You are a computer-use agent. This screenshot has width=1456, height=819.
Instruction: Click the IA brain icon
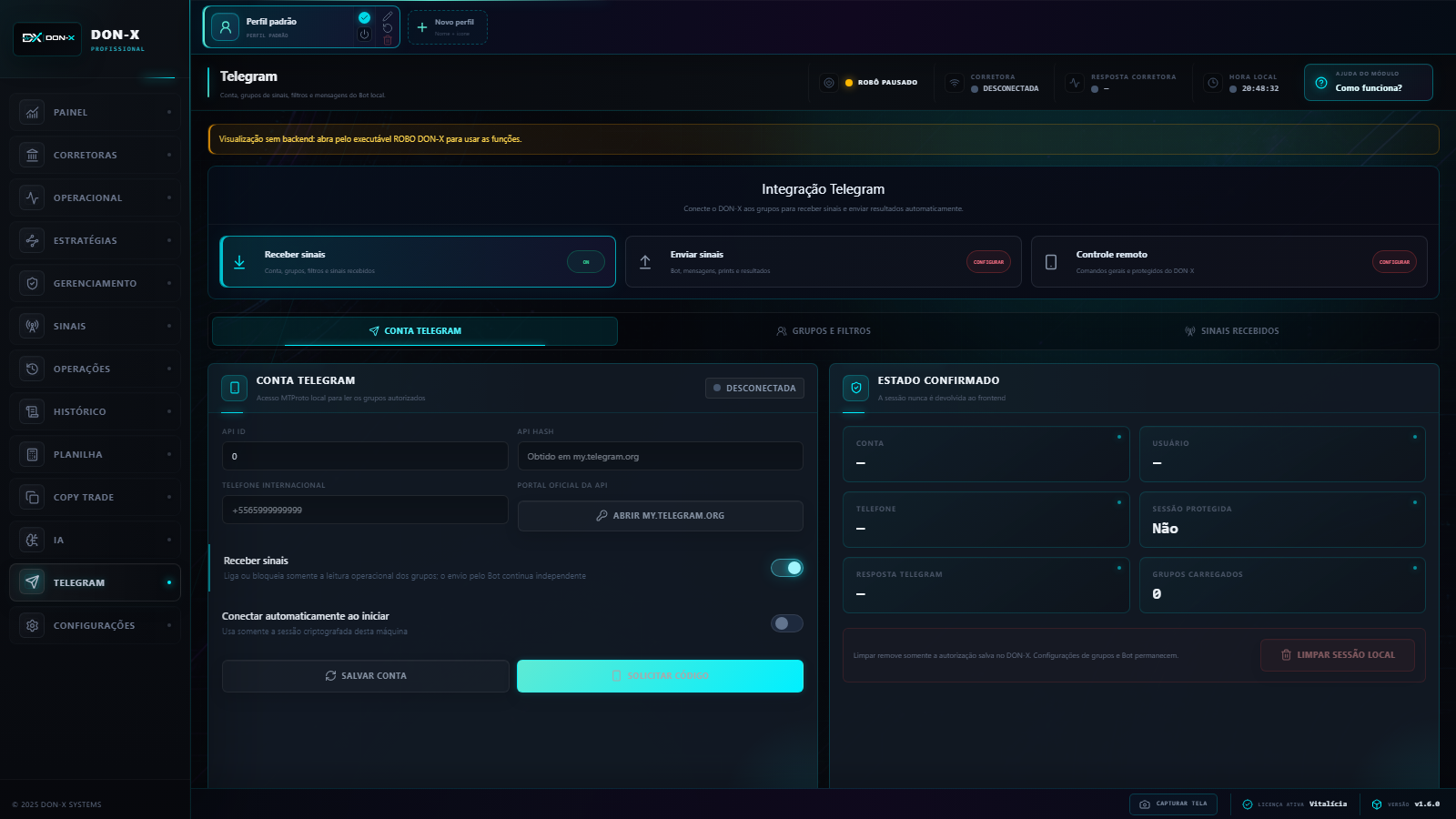[x=32, y=540]
